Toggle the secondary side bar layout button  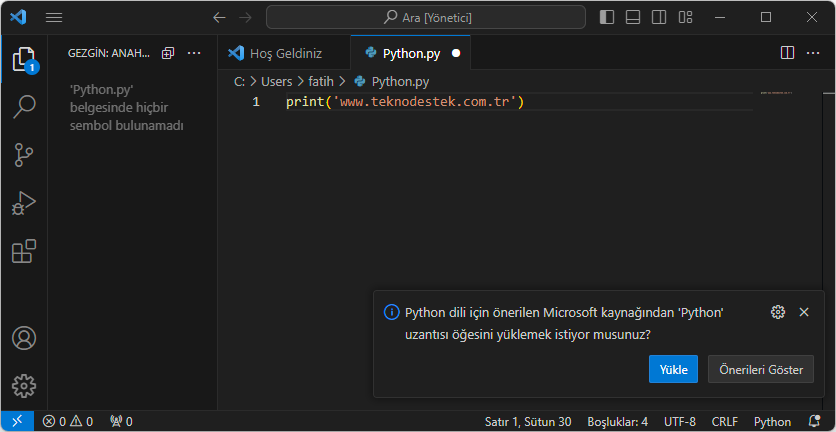tap(658, 17)
